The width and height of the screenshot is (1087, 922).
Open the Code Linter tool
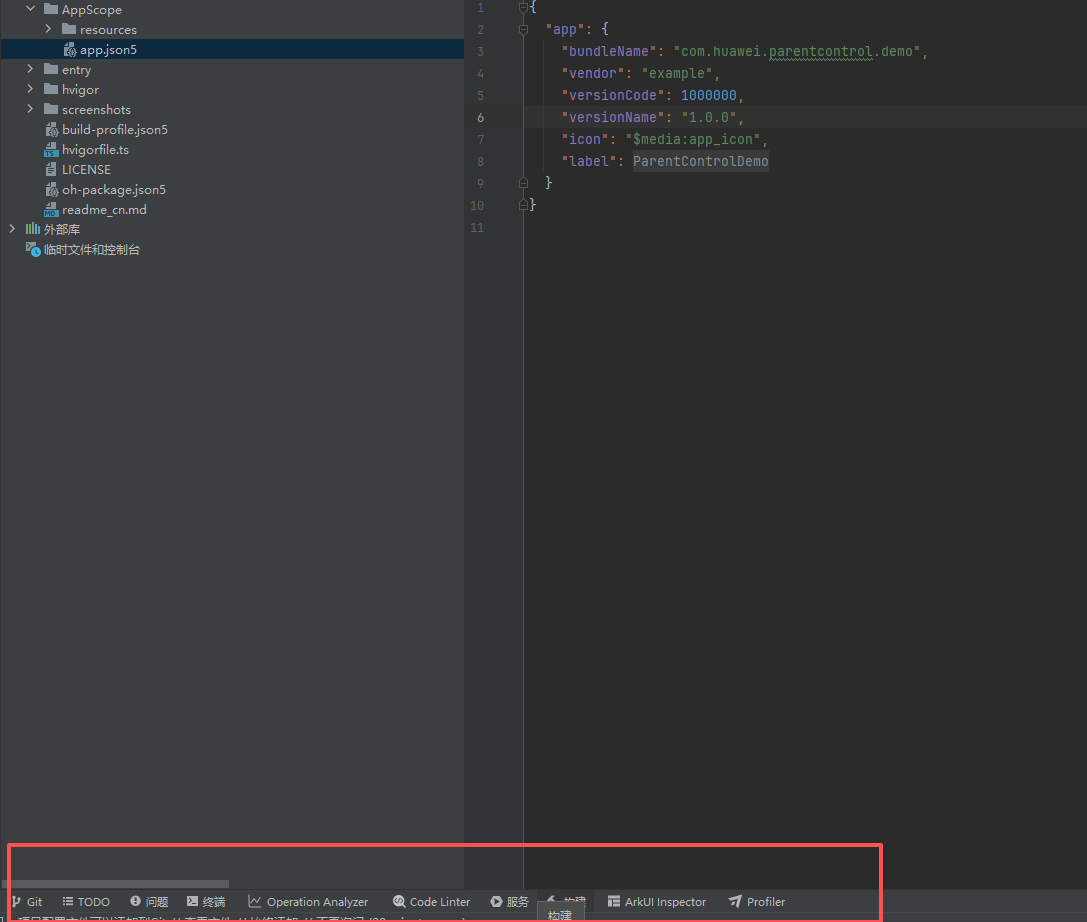pos(431,902)
